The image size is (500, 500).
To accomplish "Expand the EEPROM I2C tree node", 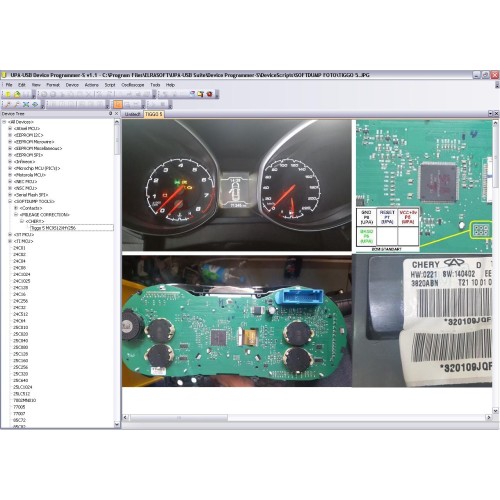I will click(10, 135).
